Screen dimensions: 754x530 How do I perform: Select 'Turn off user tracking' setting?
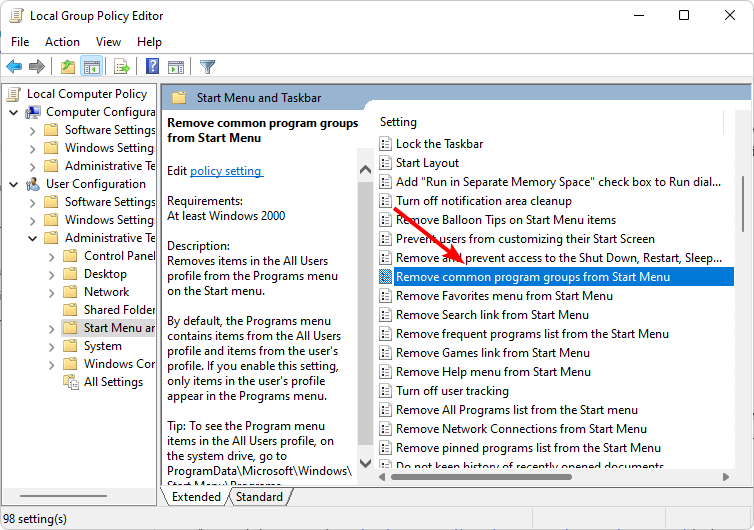(452, 391)
